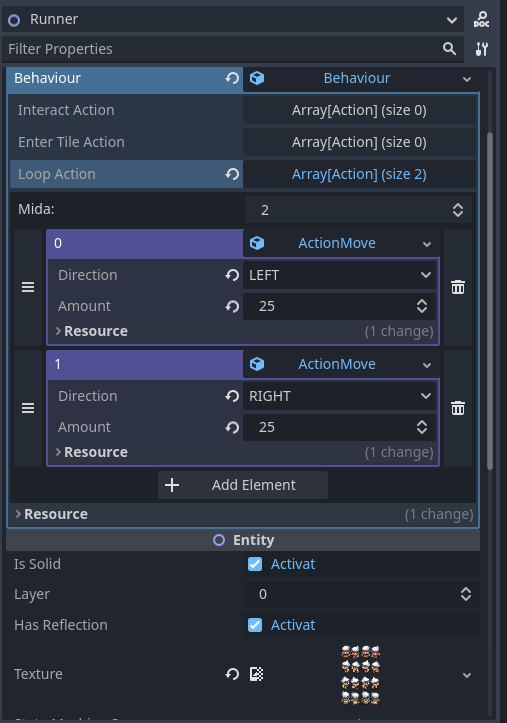Open the LEFT direction dropdown
This screenshot has width=507, height=723.
click(339, 275)
